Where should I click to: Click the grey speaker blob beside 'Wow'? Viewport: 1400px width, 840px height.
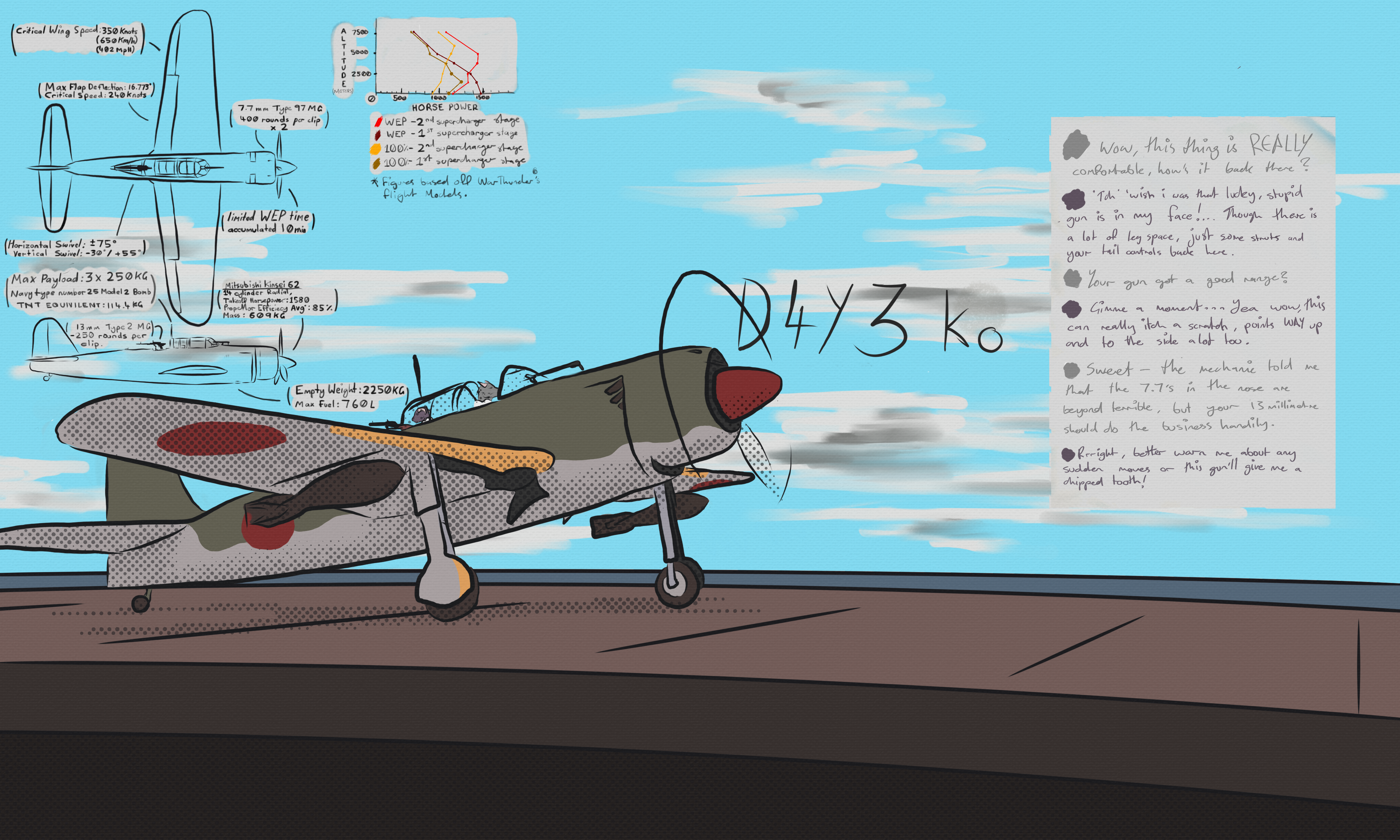pos(1076,144)
